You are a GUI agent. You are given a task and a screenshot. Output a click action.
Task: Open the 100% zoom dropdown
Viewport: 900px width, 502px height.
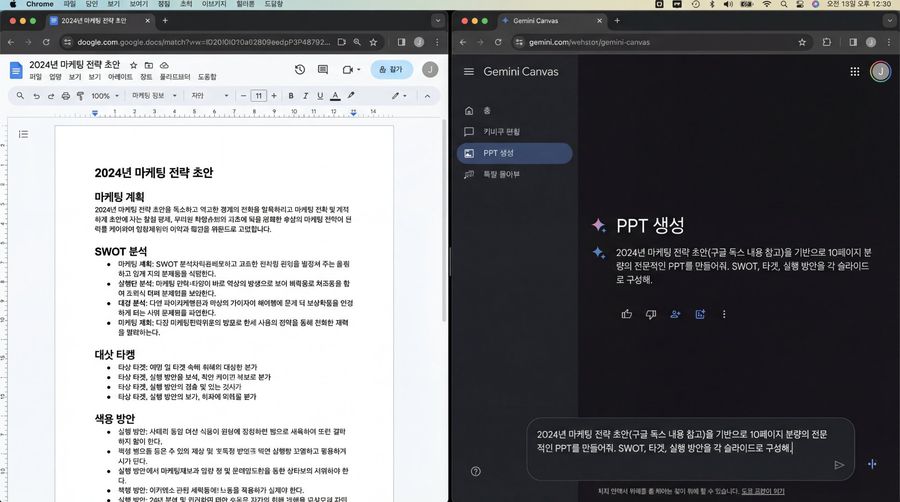tap(104, 96)
